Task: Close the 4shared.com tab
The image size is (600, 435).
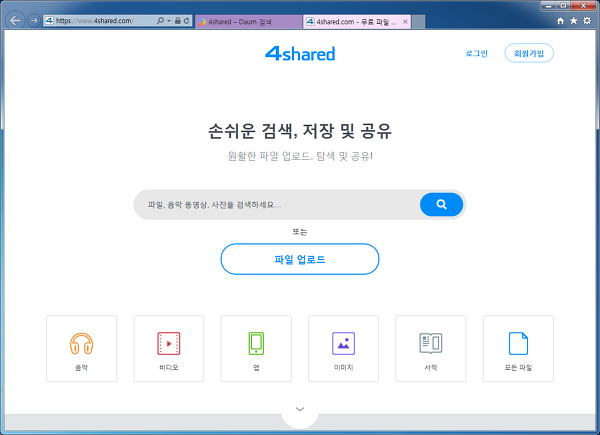Action: (x=405, y=22)
